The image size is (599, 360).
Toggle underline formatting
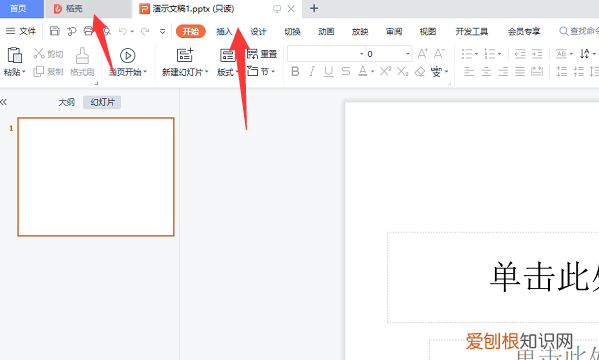tap(329, 71)
